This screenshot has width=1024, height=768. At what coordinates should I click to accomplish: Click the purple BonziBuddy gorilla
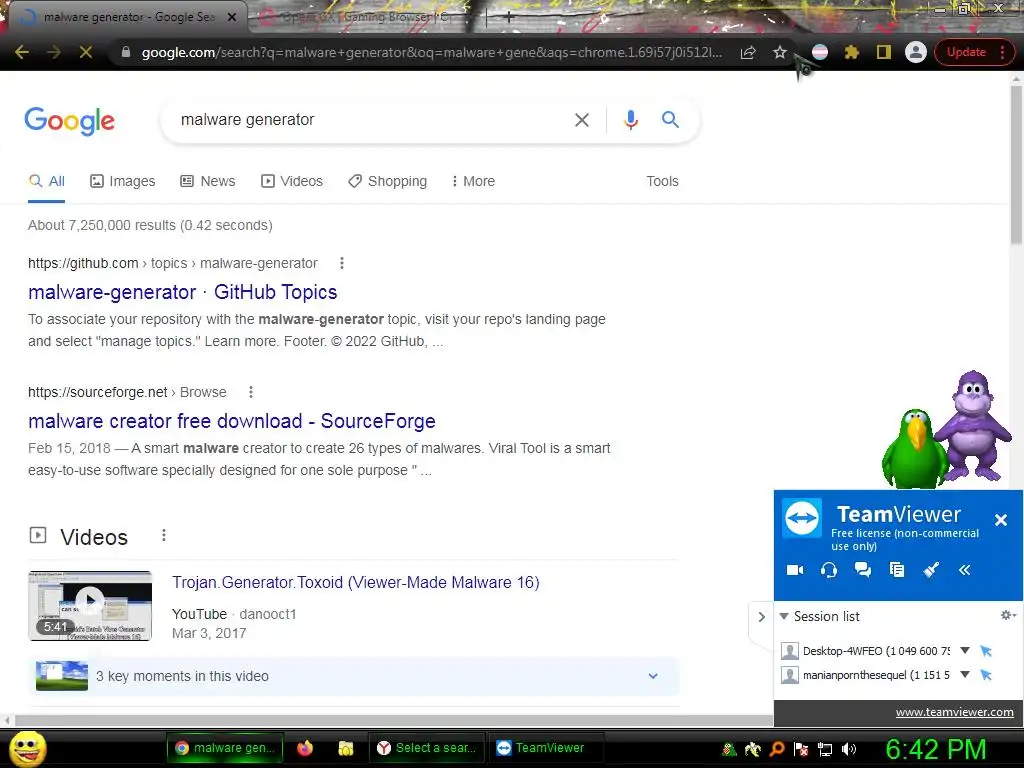coord(974,424)
